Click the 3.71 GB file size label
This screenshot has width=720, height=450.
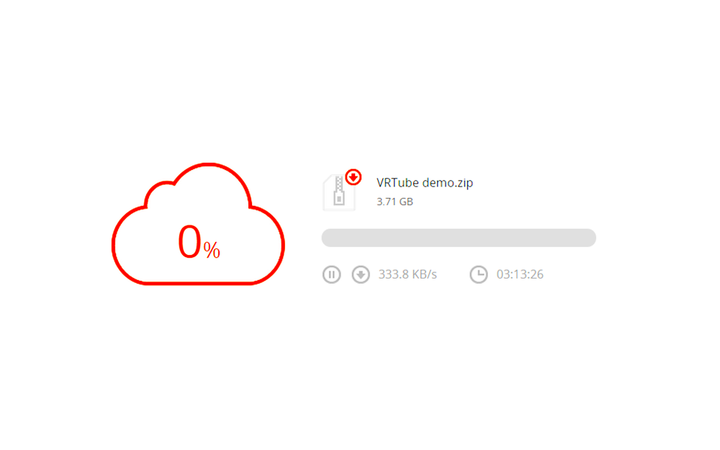point(395,202)
